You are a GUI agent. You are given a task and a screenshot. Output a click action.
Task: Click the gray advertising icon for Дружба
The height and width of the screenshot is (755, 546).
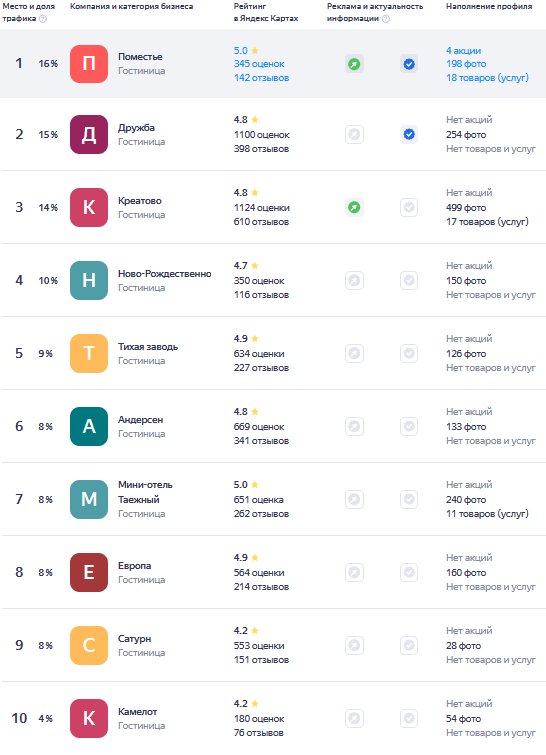(354, 134)
